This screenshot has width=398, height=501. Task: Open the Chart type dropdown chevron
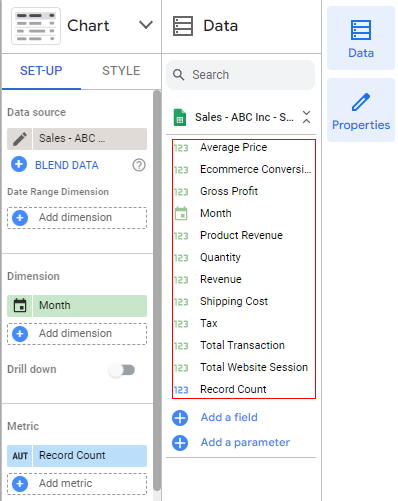[x=146, y=25]
